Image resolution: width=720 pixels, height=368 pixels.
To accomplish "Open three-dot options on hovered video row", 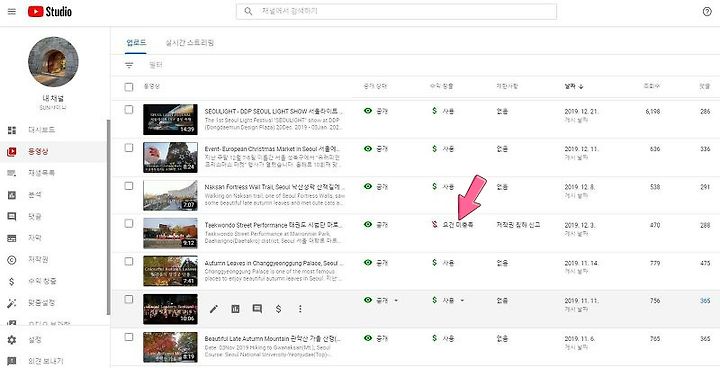I will click(300, 309).
